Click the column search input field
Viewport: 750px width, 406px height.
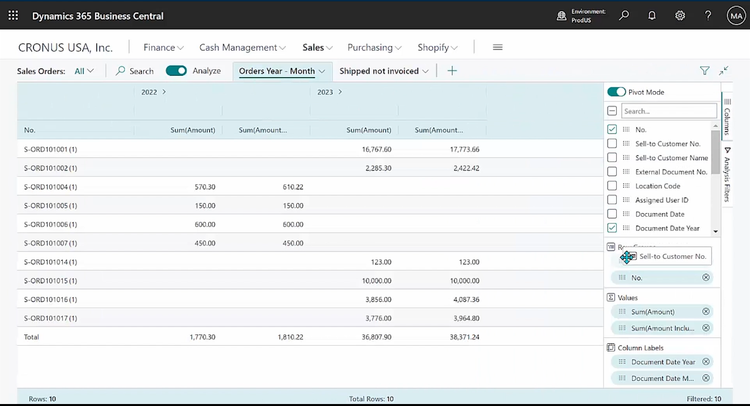[669, 111]
